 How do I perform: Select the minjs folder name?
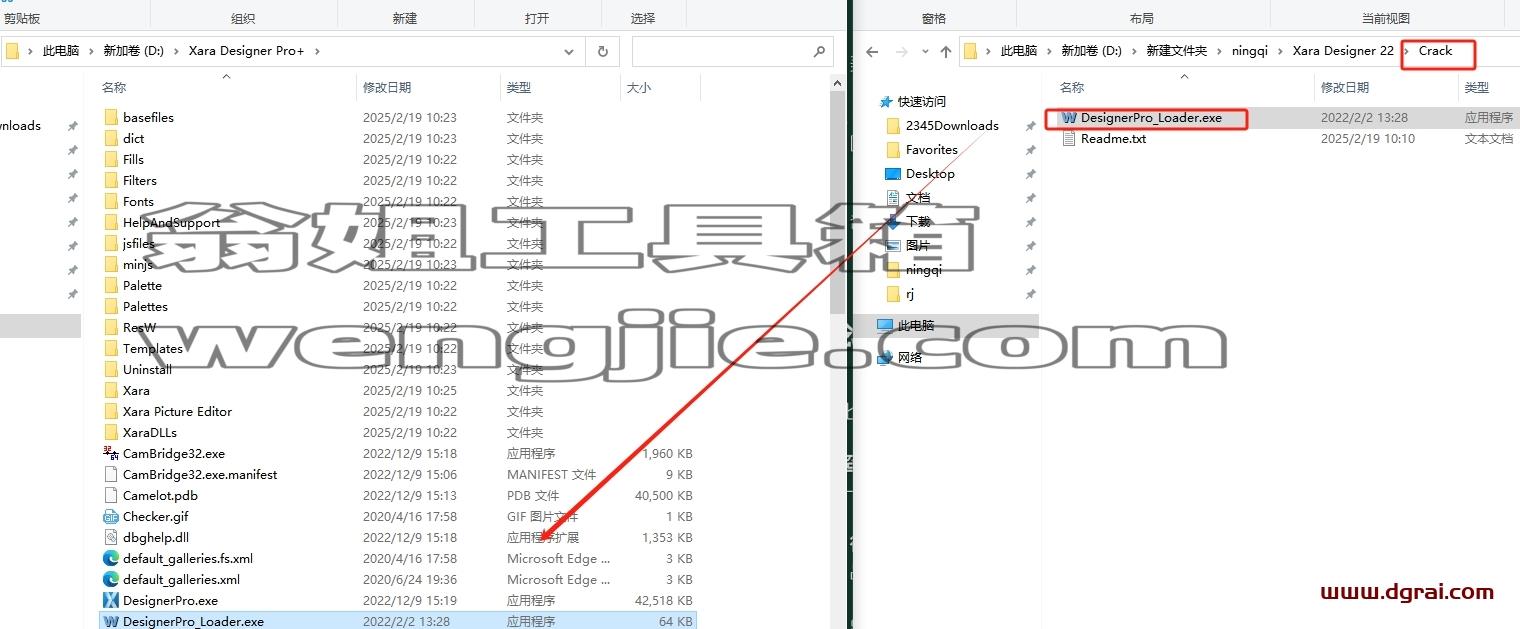(138, 264)
